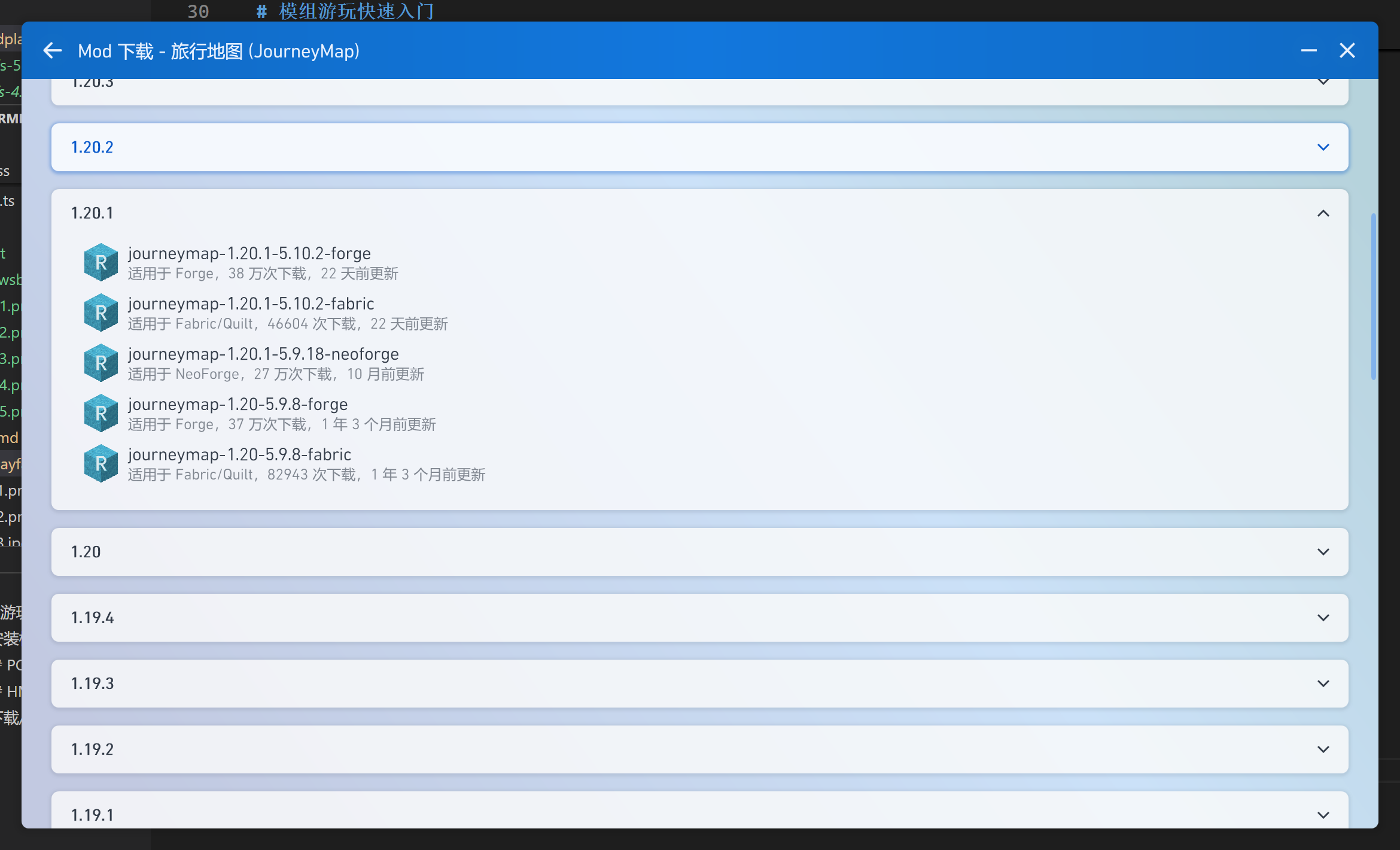The width and height of the screenshot is (1400, 850).
Task: Click icon of journeymap-1.20.1-5.10.2-forge entry
Action: (101, 262)
